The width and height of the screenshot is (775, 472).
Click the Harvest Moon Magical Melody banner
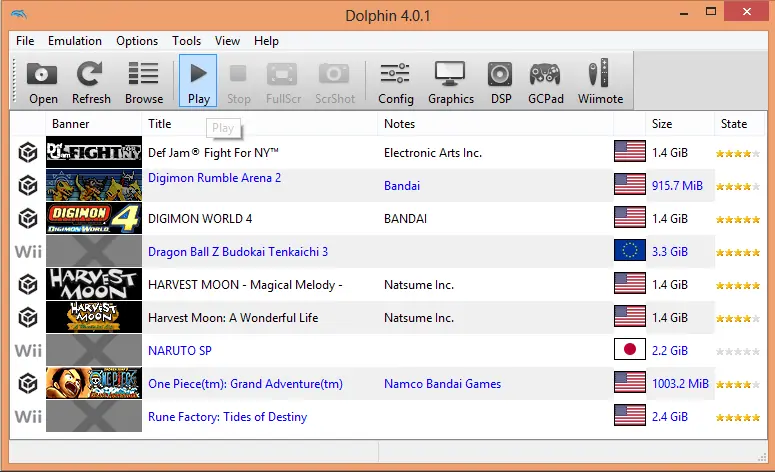point(94,284)
